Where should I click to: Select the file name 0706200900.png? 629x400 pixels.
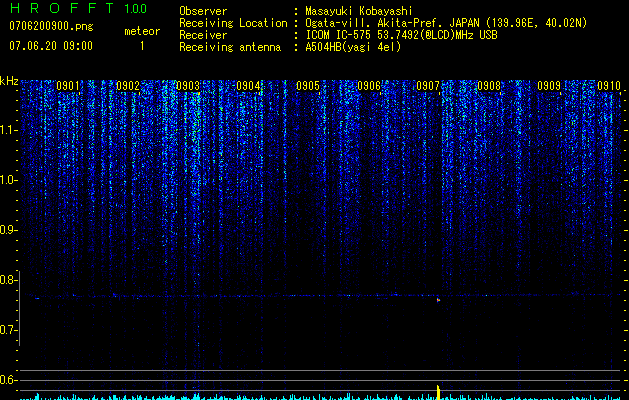pyautogui.click(x=51, y=26)
